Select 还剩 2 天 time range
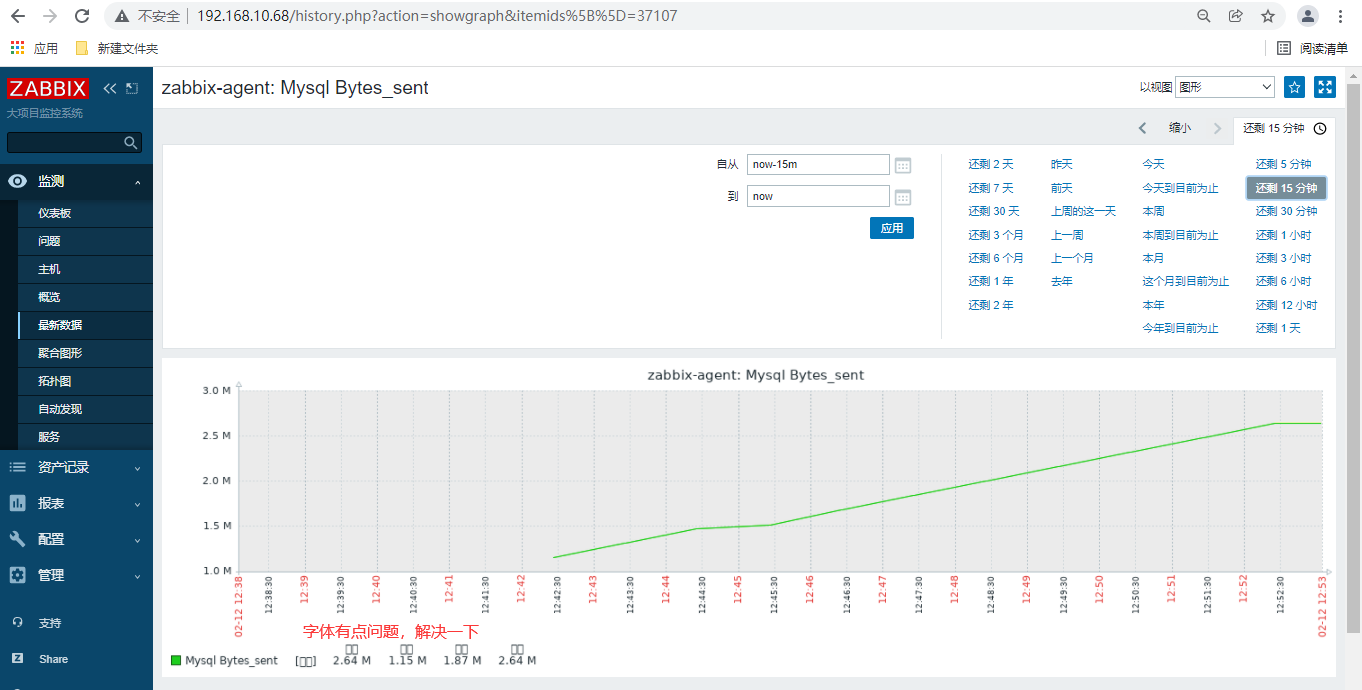The height and width of the screenshot is (690, 1362). point(990,164)
